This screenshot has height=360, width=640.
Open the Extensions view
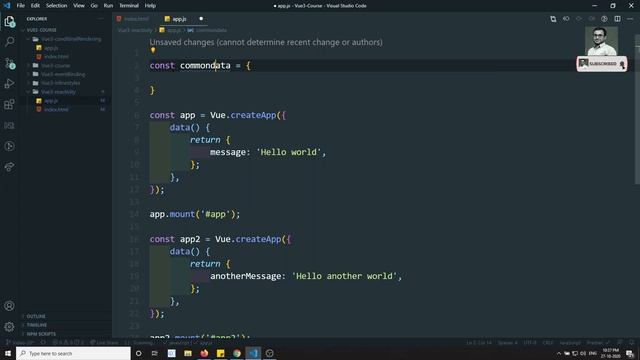pyautogui.click(x=9, y=104)
